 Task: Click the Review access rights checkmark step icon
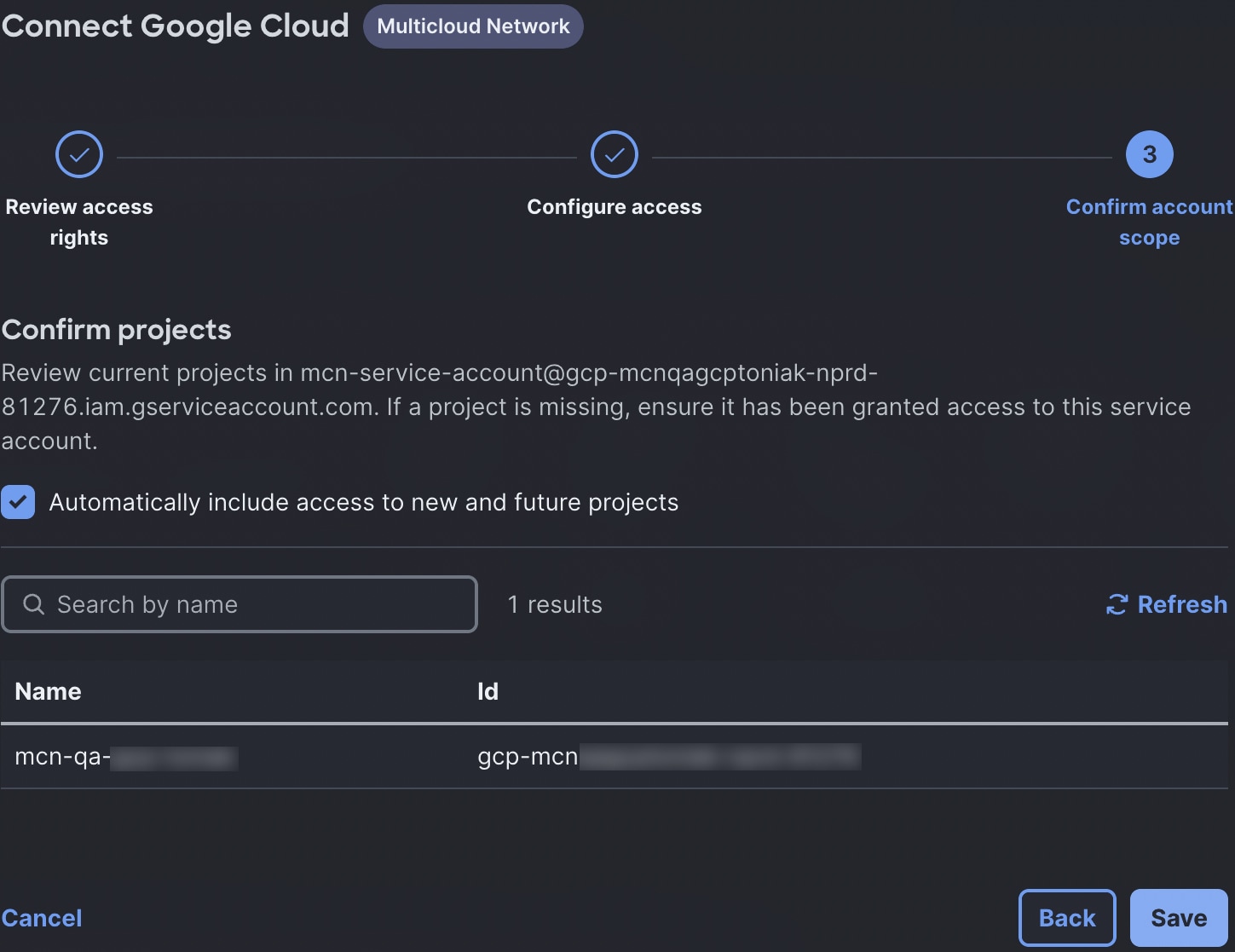79,154
